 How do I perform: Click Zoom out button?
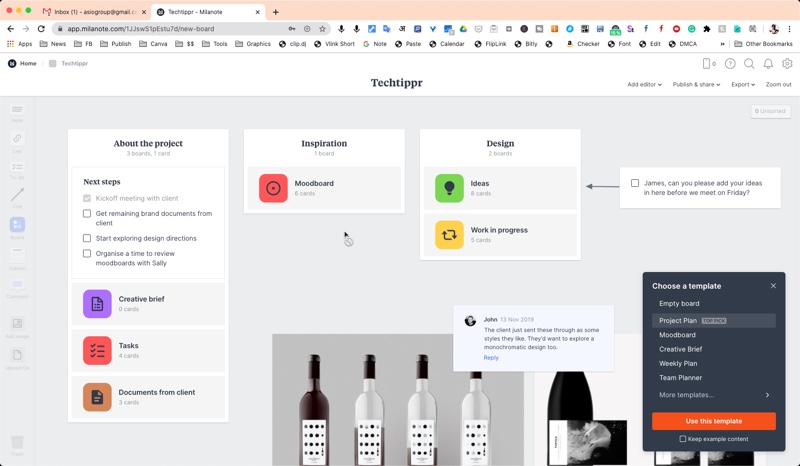(778, 84)
